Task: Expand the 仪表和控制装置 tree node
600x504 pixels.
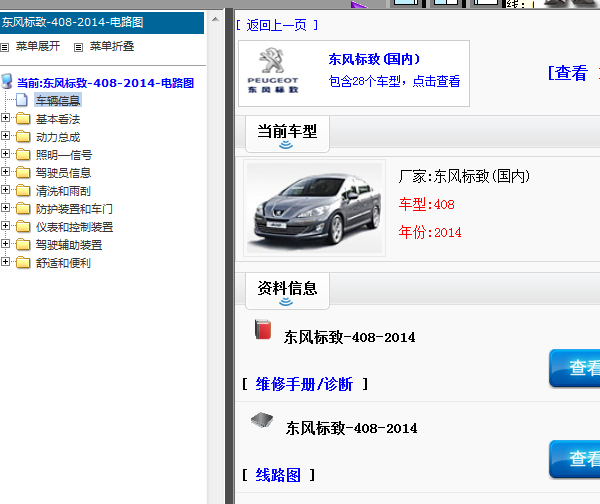Action: tap(5, 225)
